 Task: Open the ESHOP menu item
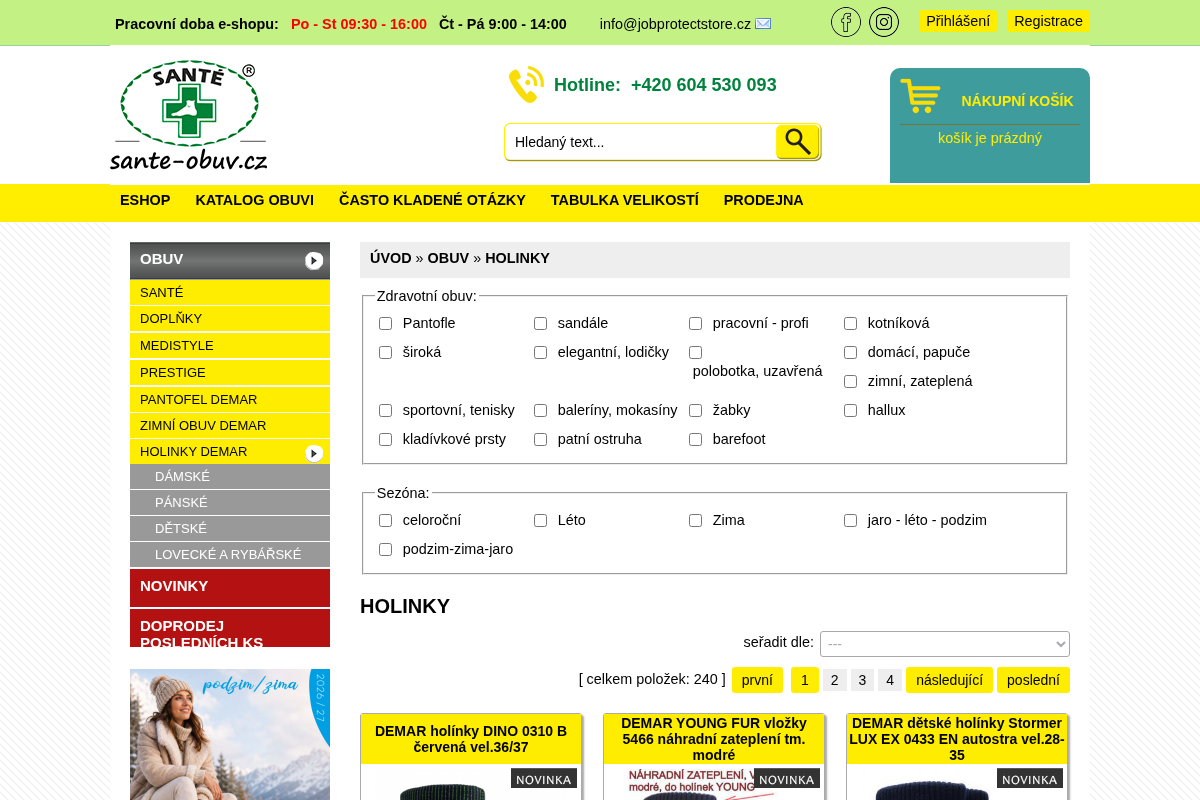coord(145,200)
